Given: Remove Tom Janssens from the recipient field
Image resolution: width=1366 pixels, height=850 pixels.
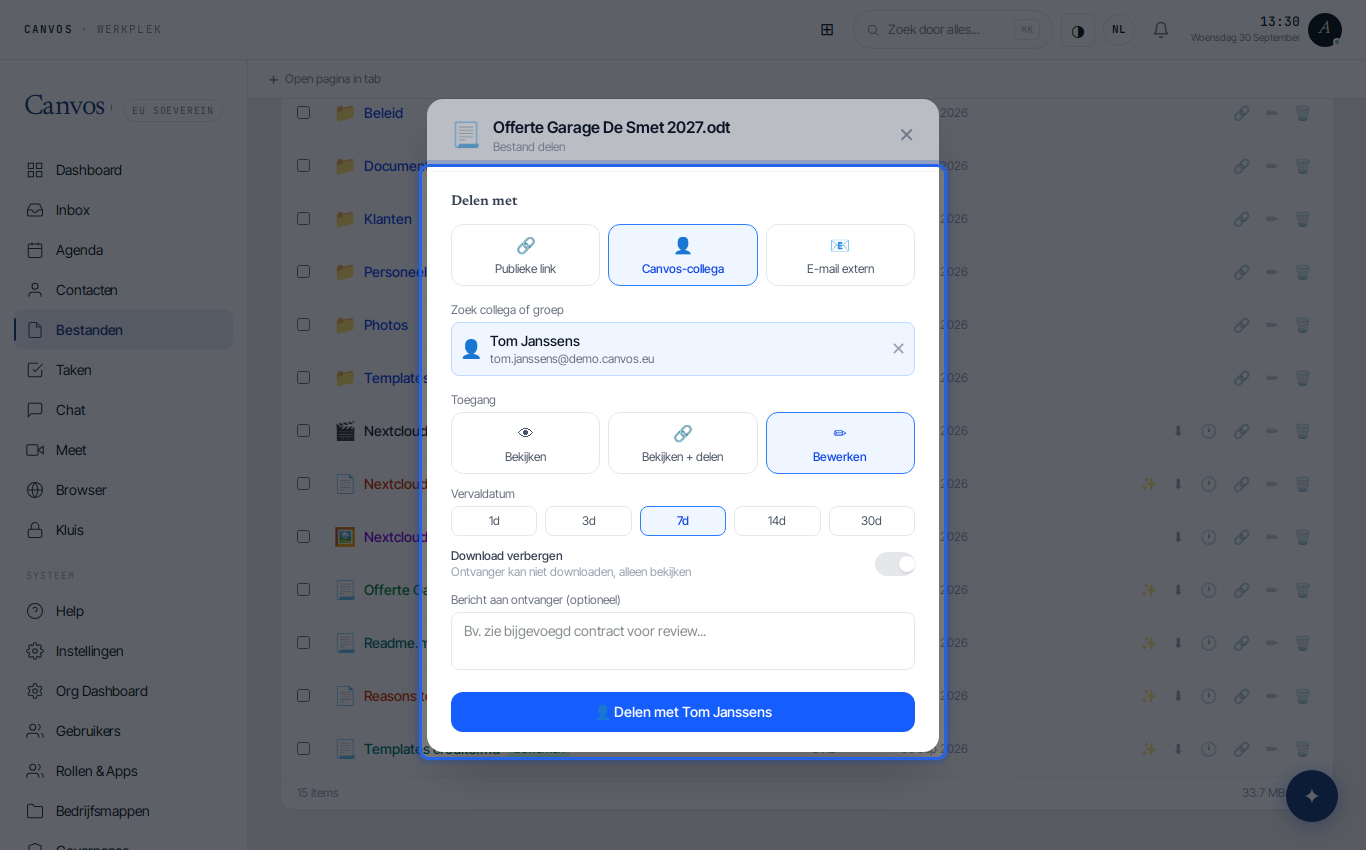Looking at the screenshot, I should pos(898,349).
